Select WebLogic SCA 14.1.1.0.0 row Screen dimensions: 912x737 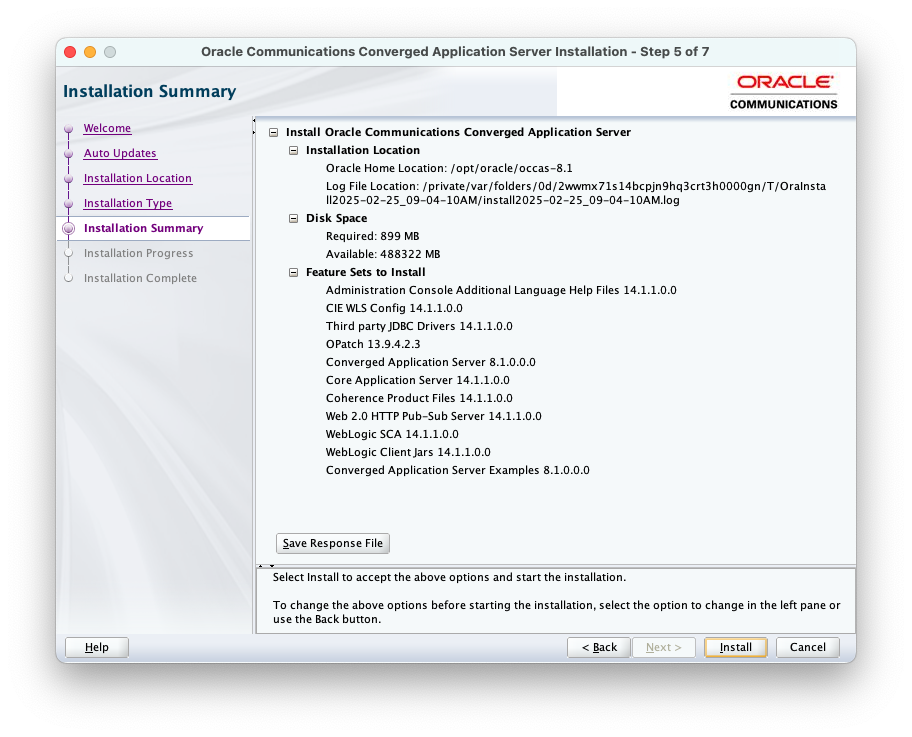392,435
